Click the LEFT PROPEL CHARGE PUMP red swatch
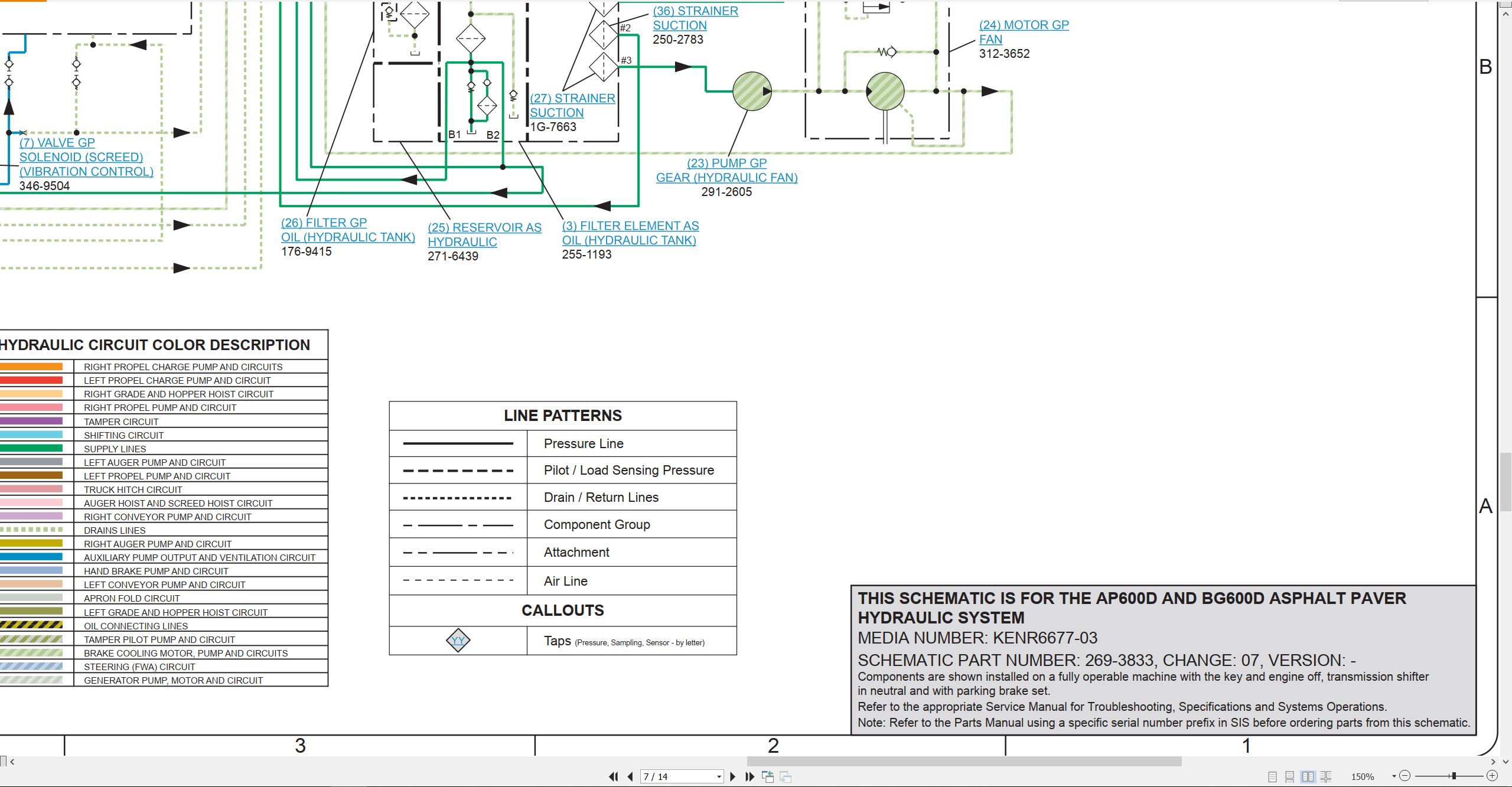This screenshot has width=1512, height=787. click(x=31, y=381)
